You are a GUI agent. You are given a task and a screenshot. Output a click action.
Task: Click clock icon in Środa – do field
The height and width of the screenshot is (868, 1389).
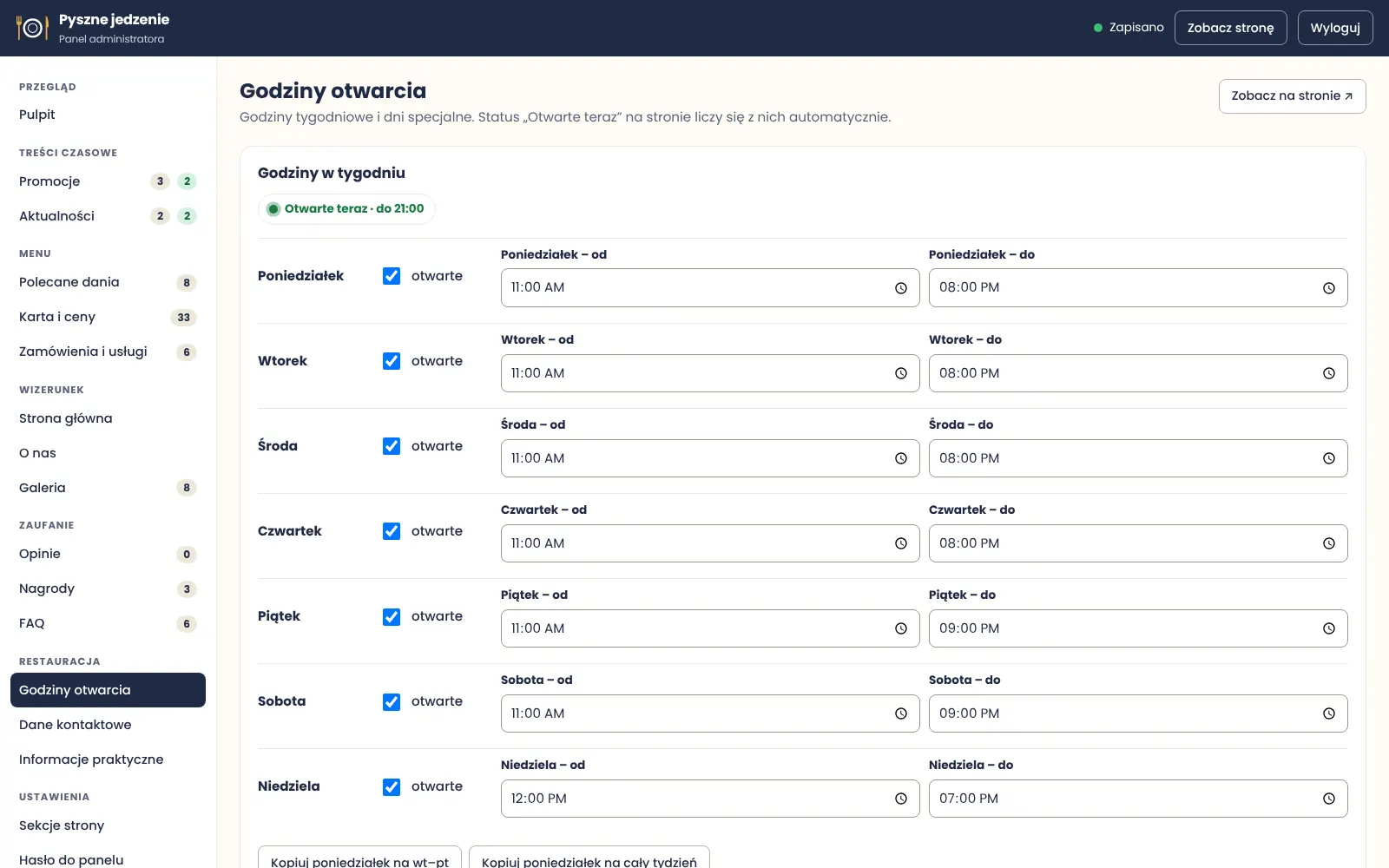coord(1329,458)
